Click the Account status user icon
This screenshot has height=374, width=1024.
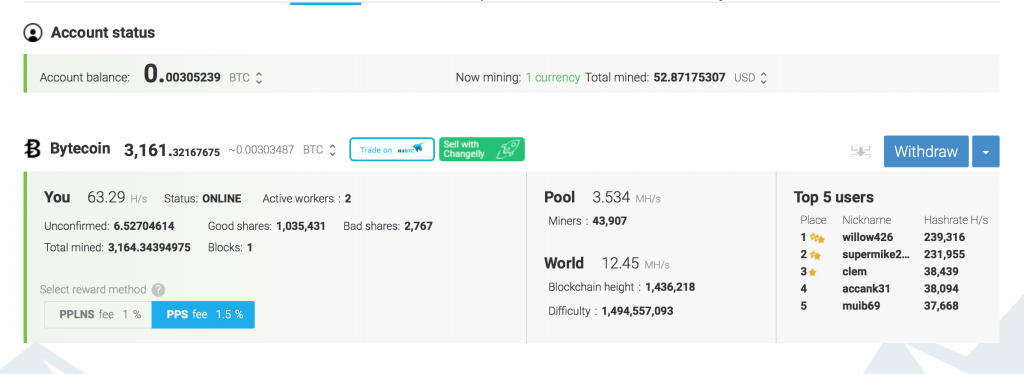point(33,33)
